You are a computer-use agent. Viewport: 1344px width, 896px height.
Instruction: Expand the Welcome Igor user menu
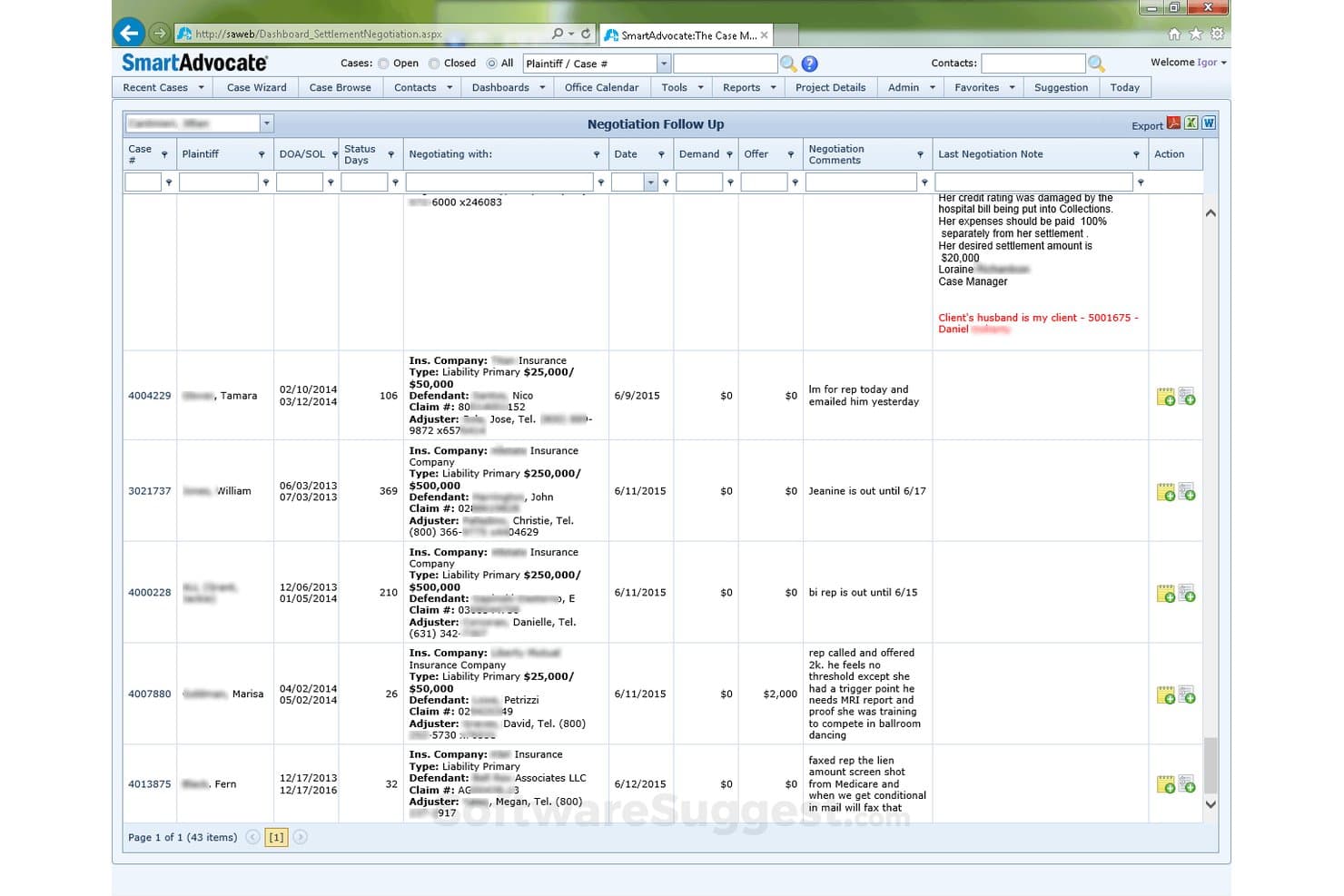(x=1189, y=63)
